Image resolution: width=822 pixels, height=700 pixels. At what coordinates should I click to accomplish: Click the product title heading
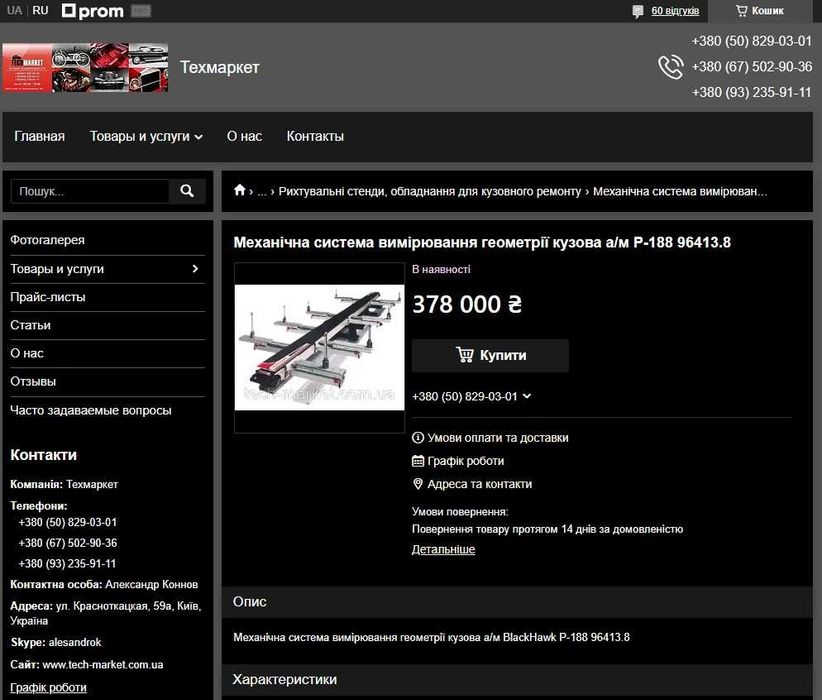(x=482, y=242)
